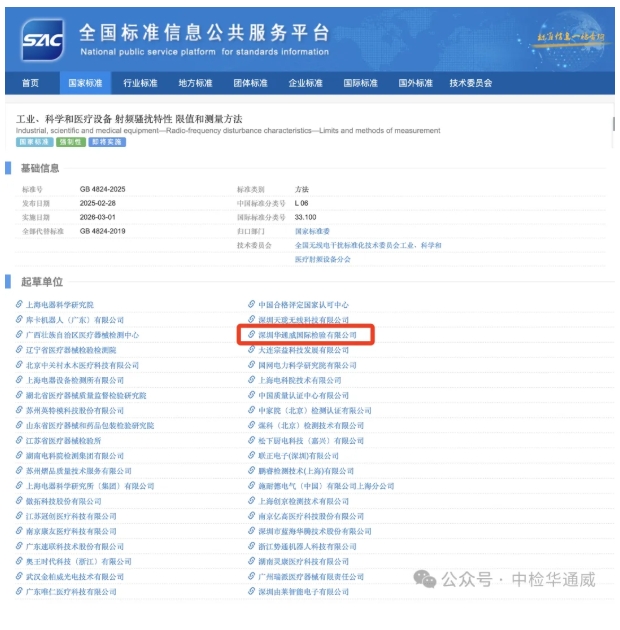The width and height of the screenshot is (620, 630).
Task: Click the chain icon beside 中国合格评定国家认可中心
Action: click(252, 304)
